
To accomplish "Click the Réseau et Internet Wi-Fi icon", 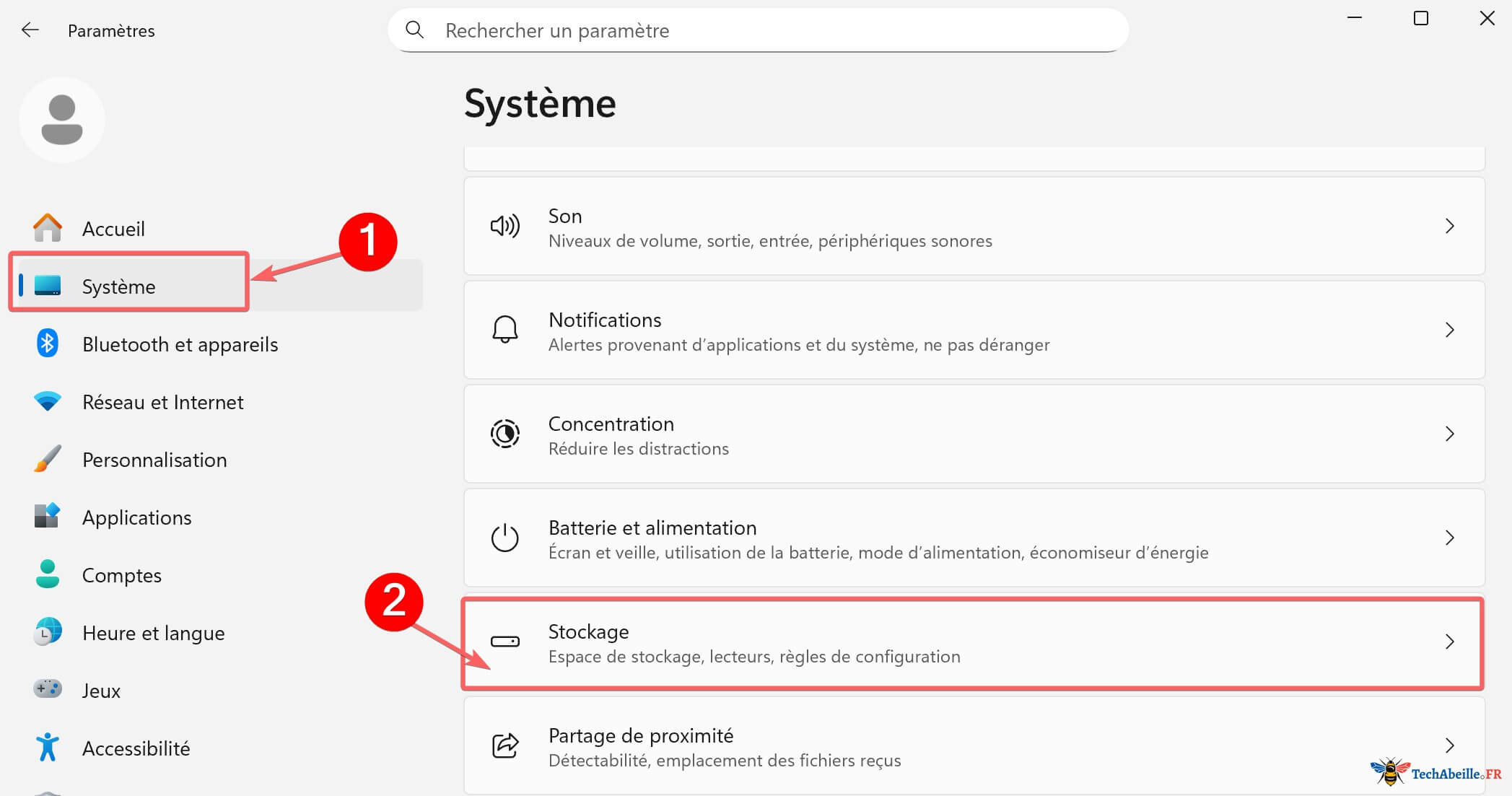I will pos(47,402).
